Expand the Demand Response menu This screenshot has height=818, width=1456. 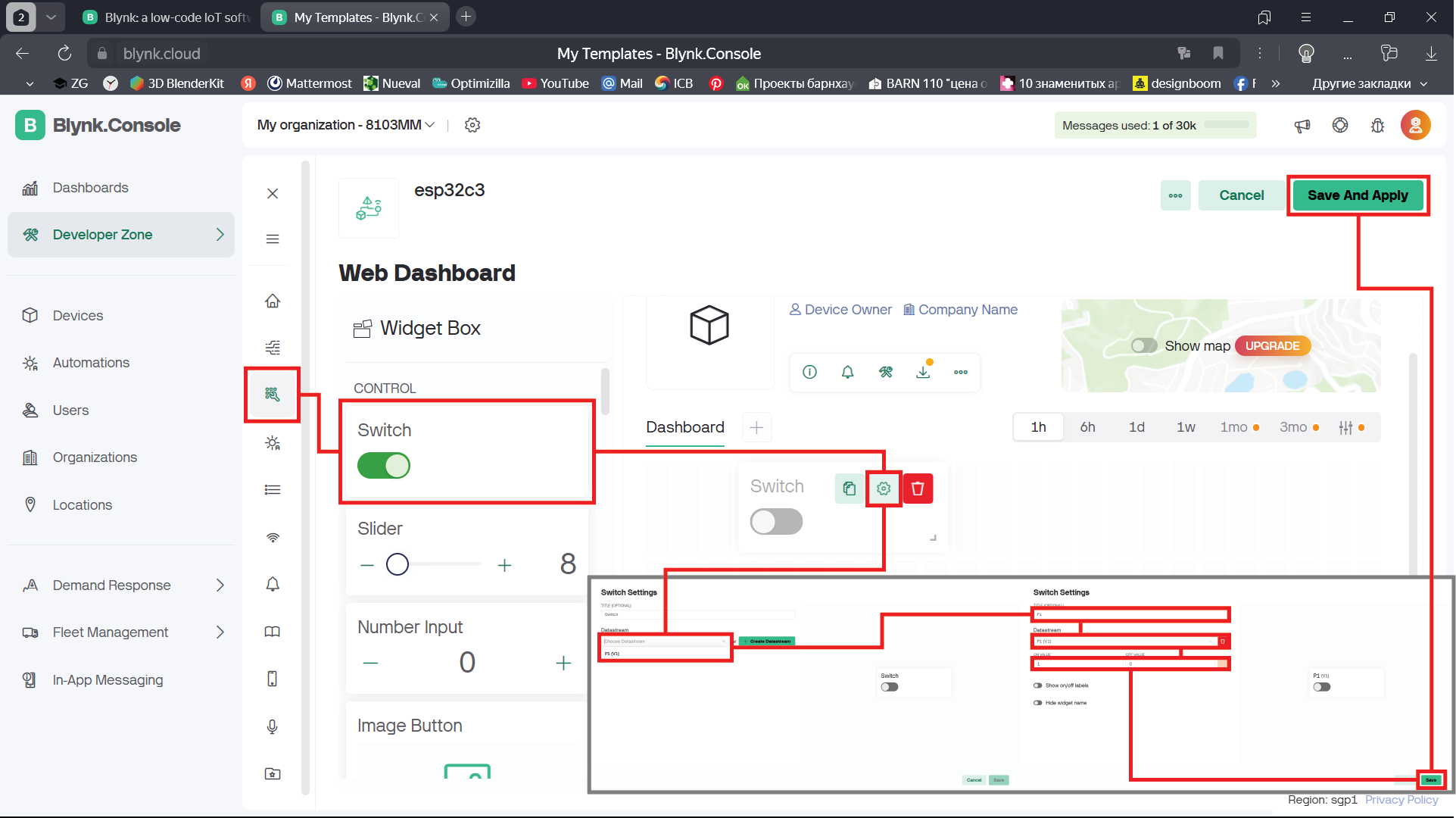[220, 585]
